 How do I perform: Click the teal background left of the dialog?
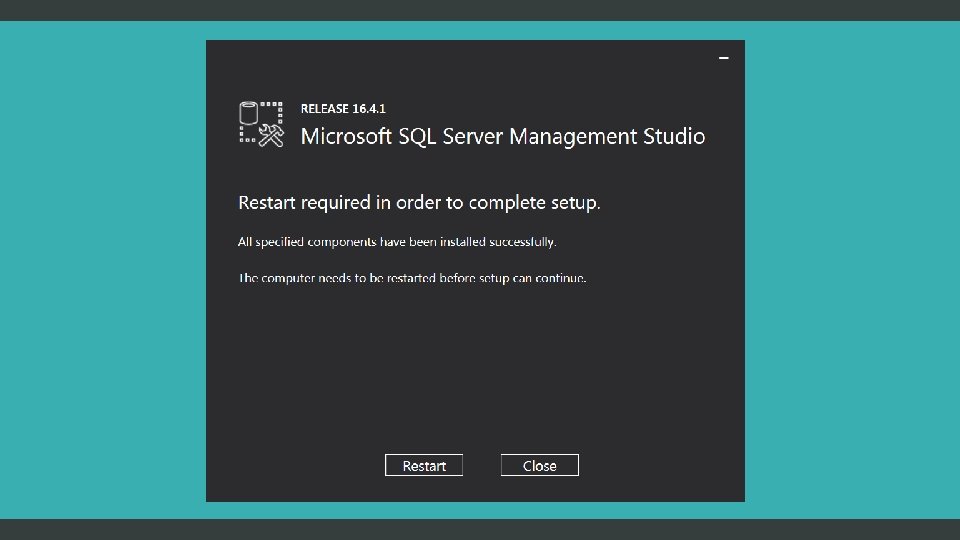[100, 270]
